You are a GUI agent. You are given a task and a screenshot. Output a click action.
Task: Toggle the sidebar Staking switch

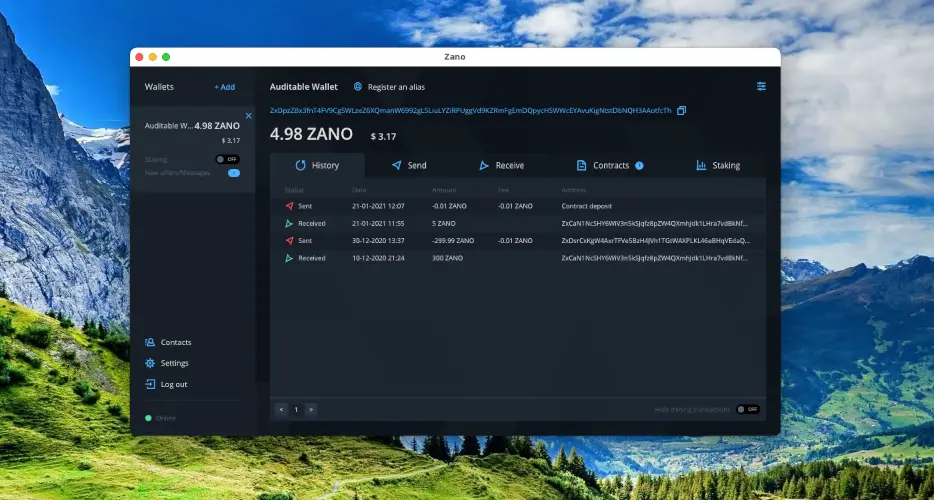pyautogui.click(x=228, y=159)
